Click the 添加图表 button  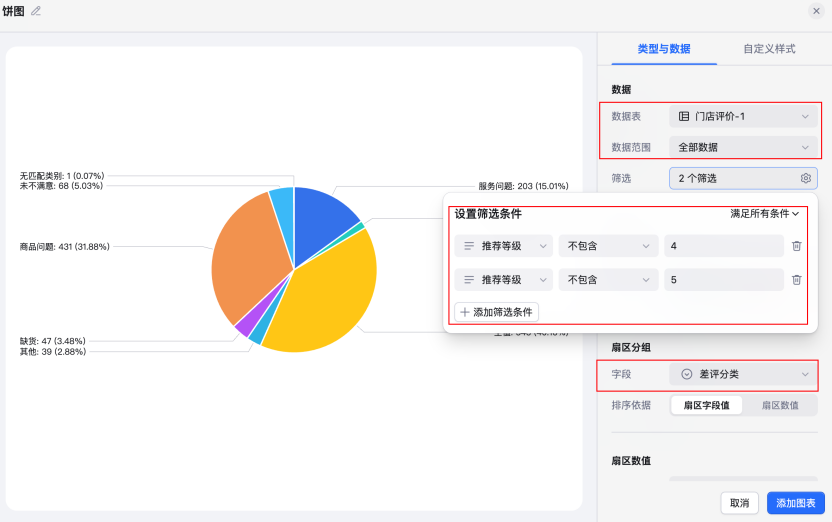795,503
